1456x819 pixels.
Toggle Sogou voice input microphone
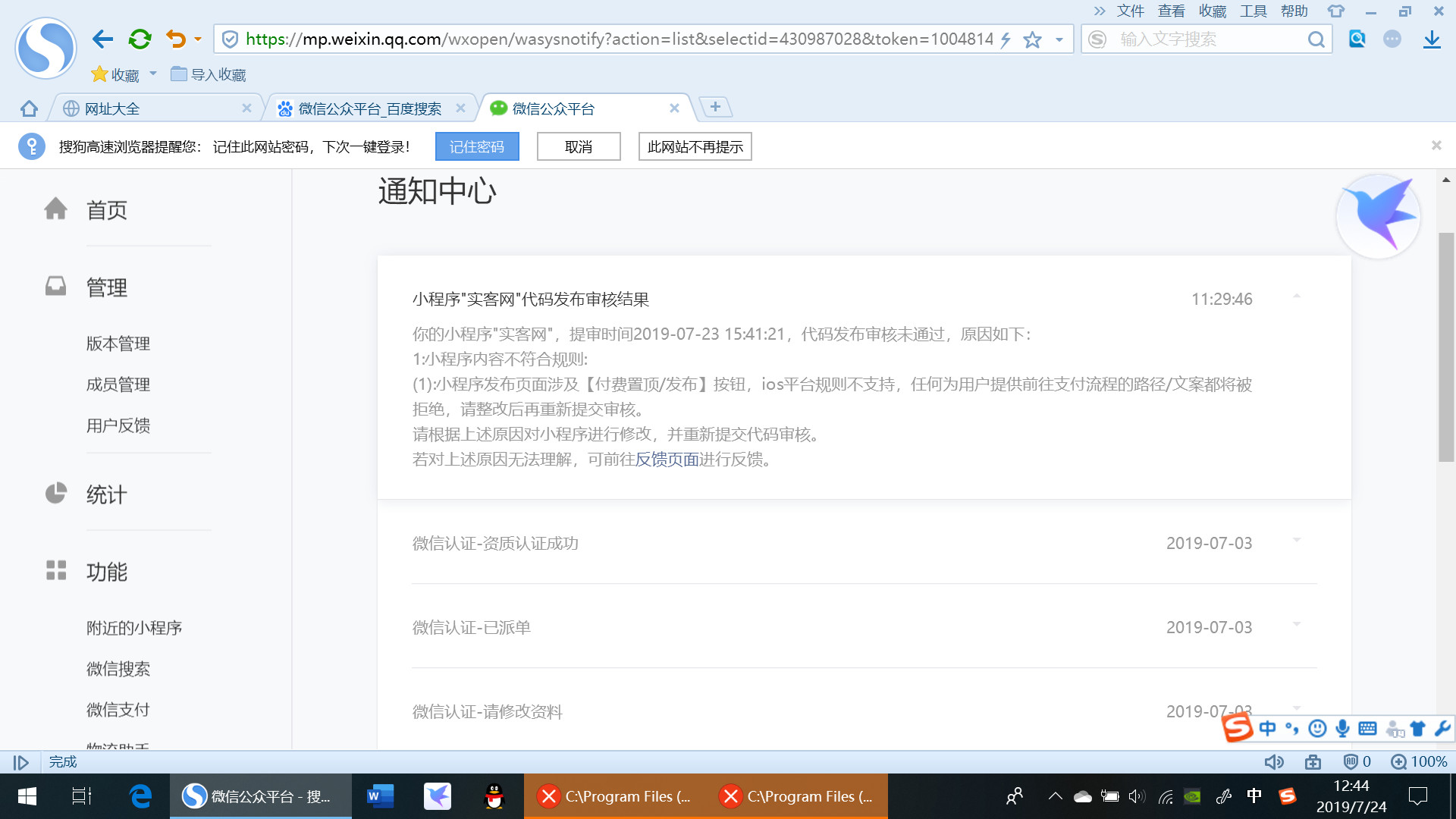coord(1342,729)
